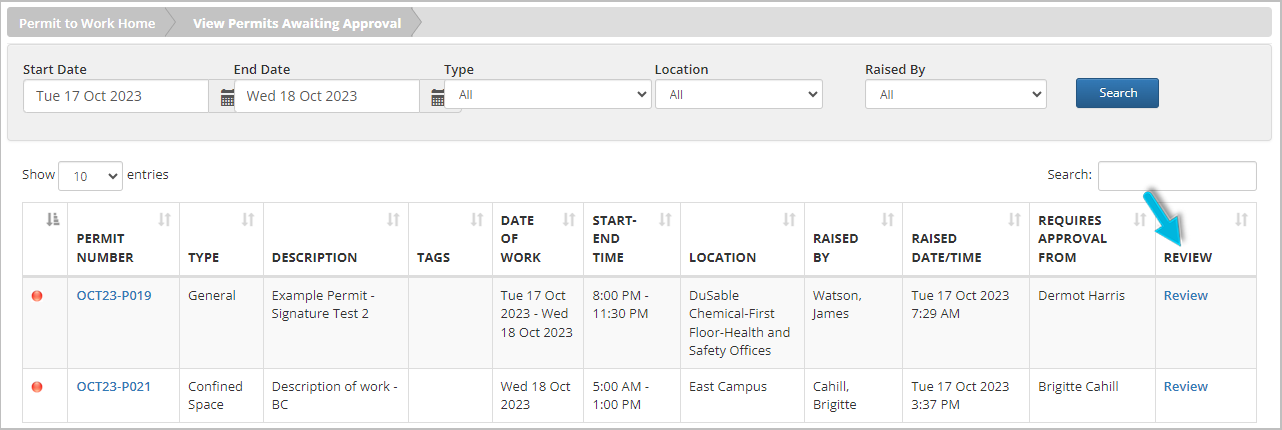This screenshot has width=1282, height=430.
Task: Select View Permits Awaiting Approval breadcrumb
Action: click(296, 23)
